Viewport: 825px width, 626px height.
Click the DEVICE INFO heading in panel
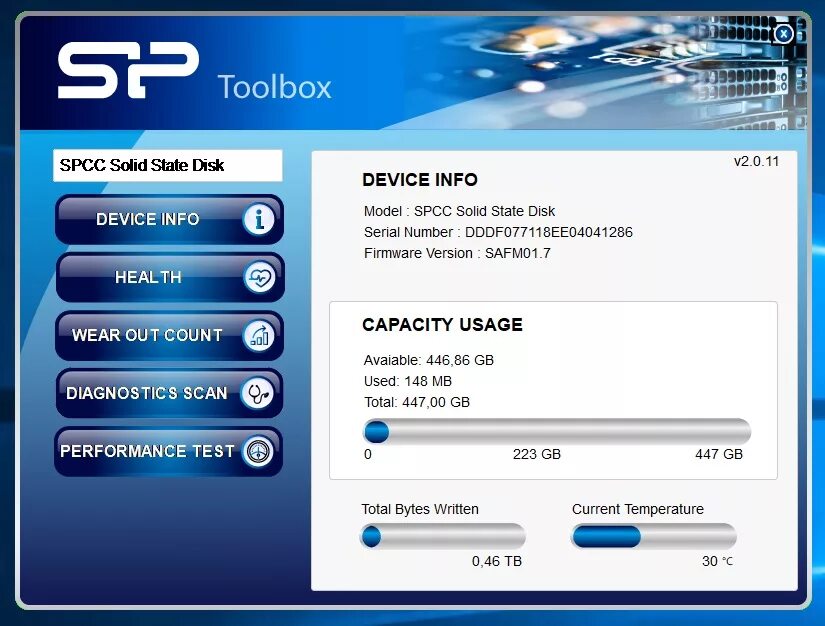point(420,180)
